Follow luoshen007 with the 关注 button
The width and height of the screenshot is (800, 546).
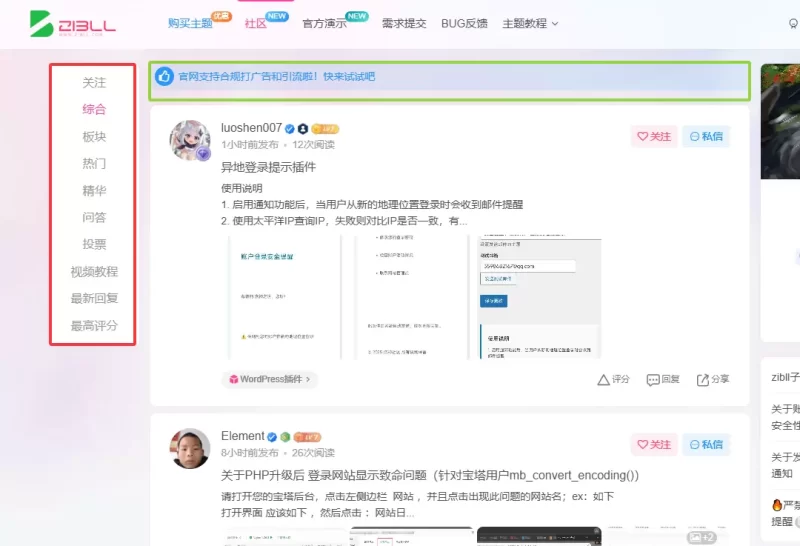[654, 136]
